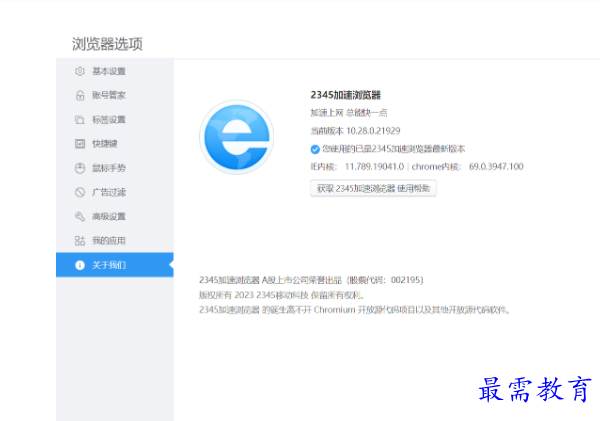Click the apps grid icon beside 我的应用

tap(80, 241)
